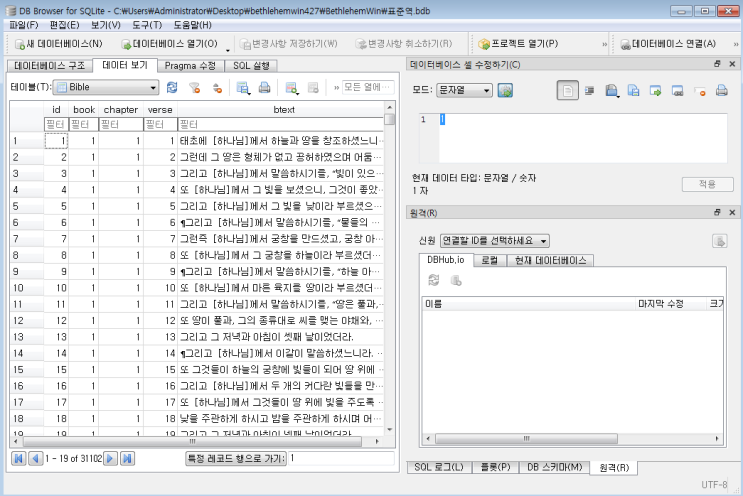This screenshot has width=743, height=496.
Task: Click the greyed Write Changes (변경사항 저장하기) icon
Action: click(x=245, y=44)
